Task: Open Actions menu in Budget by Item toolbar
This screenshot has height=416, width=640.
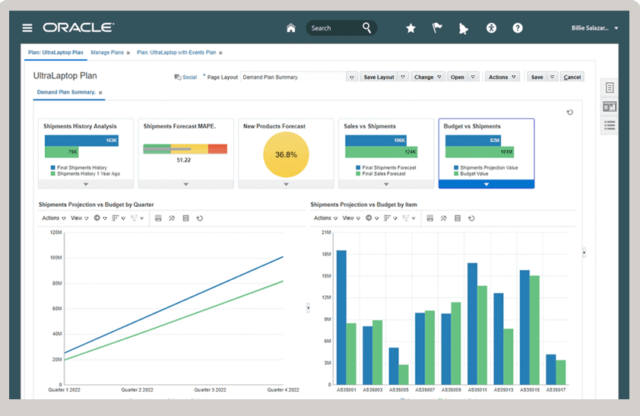Action: pyautogui.click(x=326, y=218)
